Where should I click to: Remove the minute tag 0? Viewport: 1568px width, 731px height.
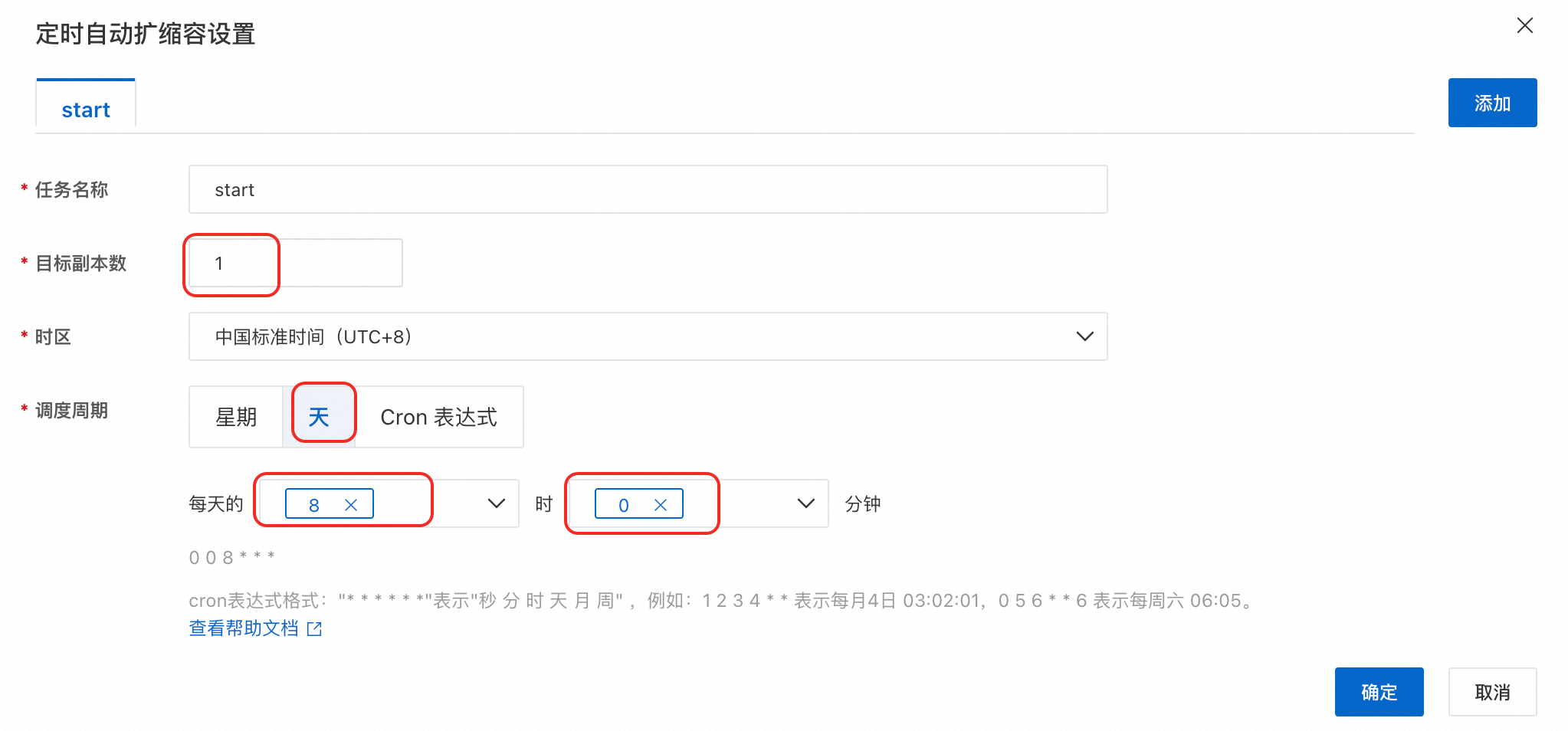coord(661,505)
